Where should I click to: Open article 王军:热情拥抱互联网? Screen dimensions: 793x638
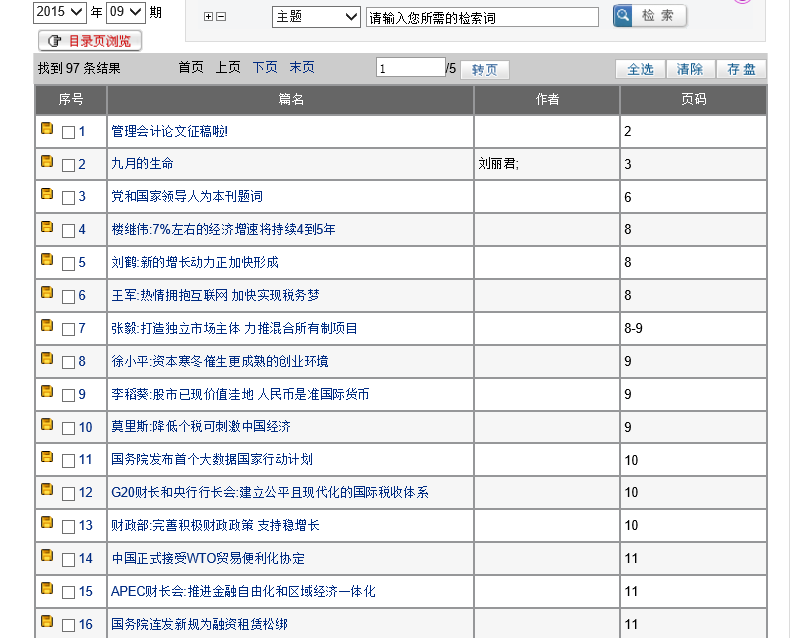(x=215, y=295)
